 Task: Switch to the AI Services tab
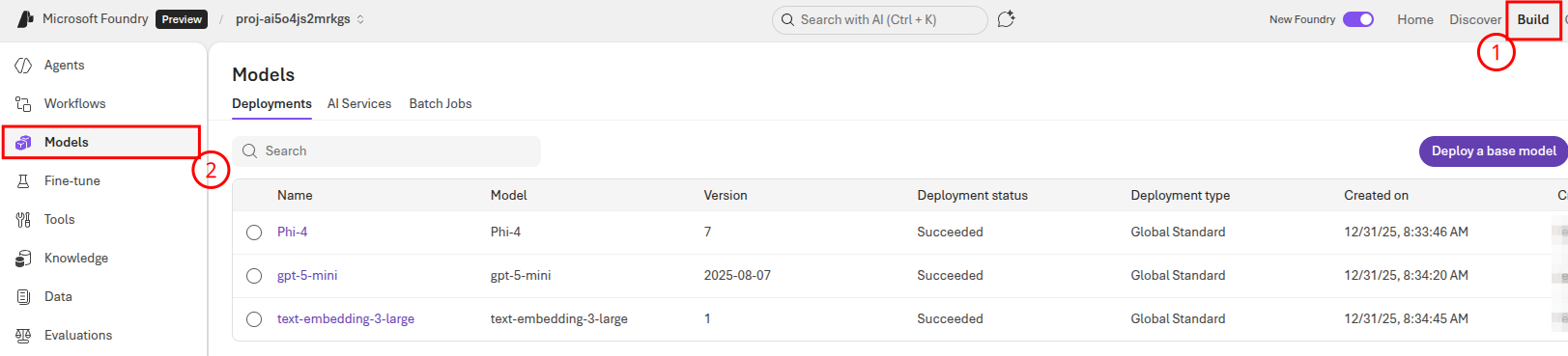tap(359, 103)
